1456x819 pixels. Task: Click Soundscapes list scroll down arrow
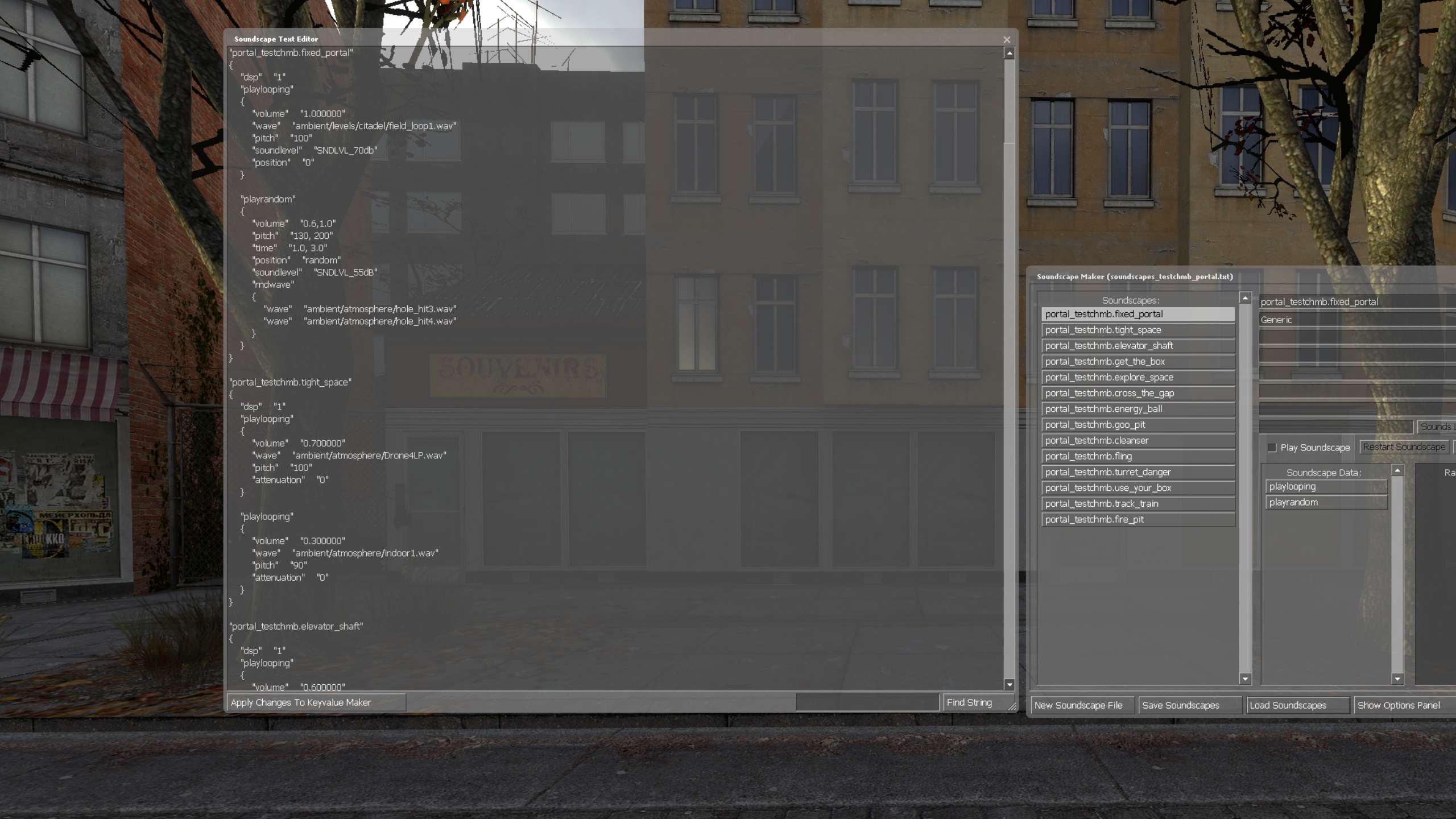(x=1245, y=679)
